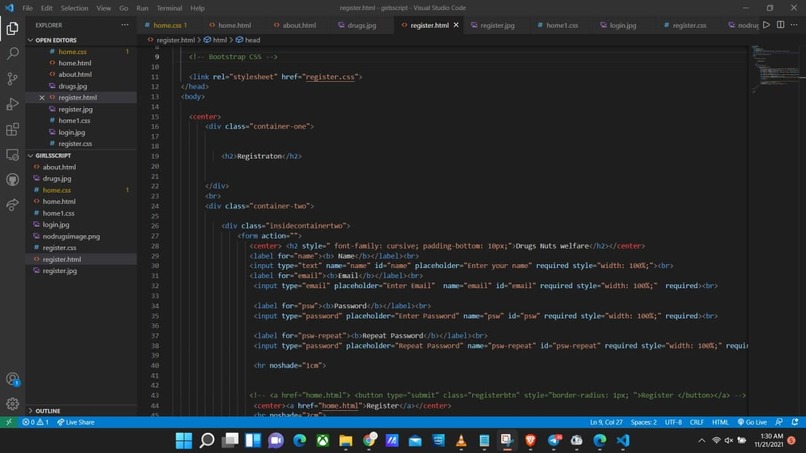Viewport: 806px width, 453px height.
Task: Open the Explorer view in activity bar
Action: click(x=12, y=28)
